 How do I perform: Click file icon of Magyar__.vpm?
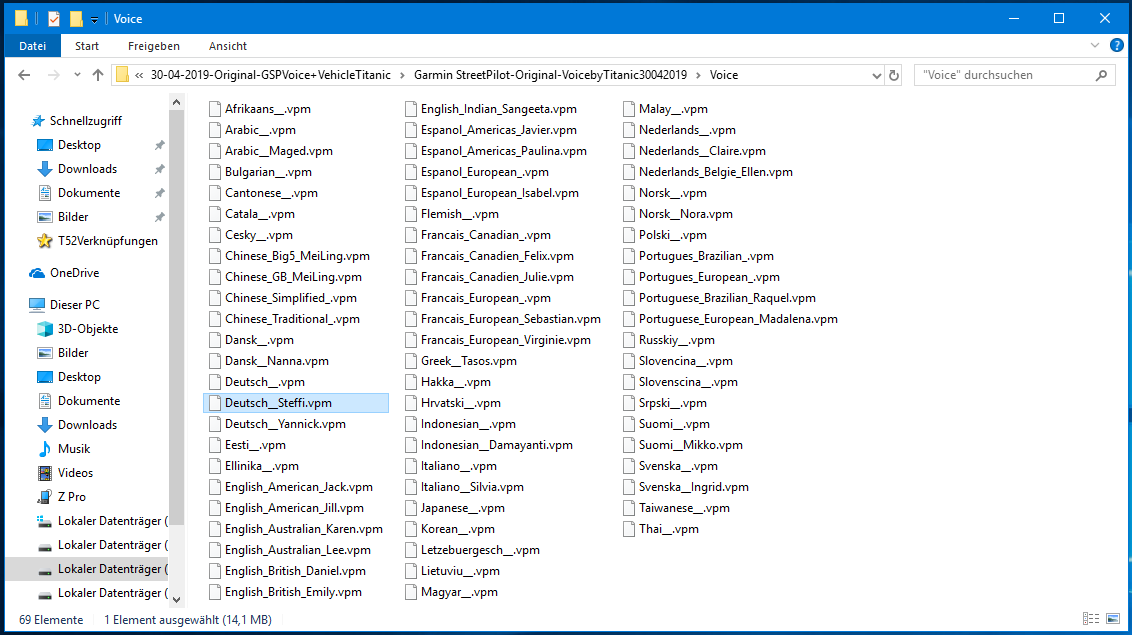point(411,592)
